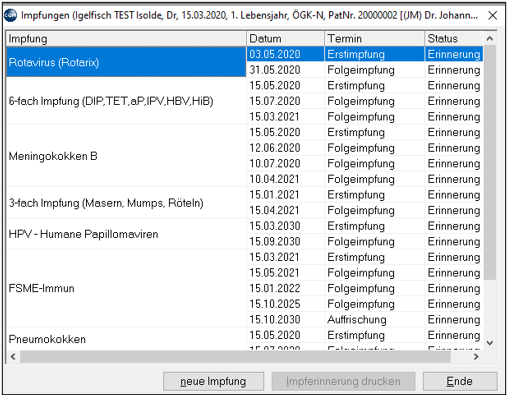Click the Status column header

(x=454, y=39)
